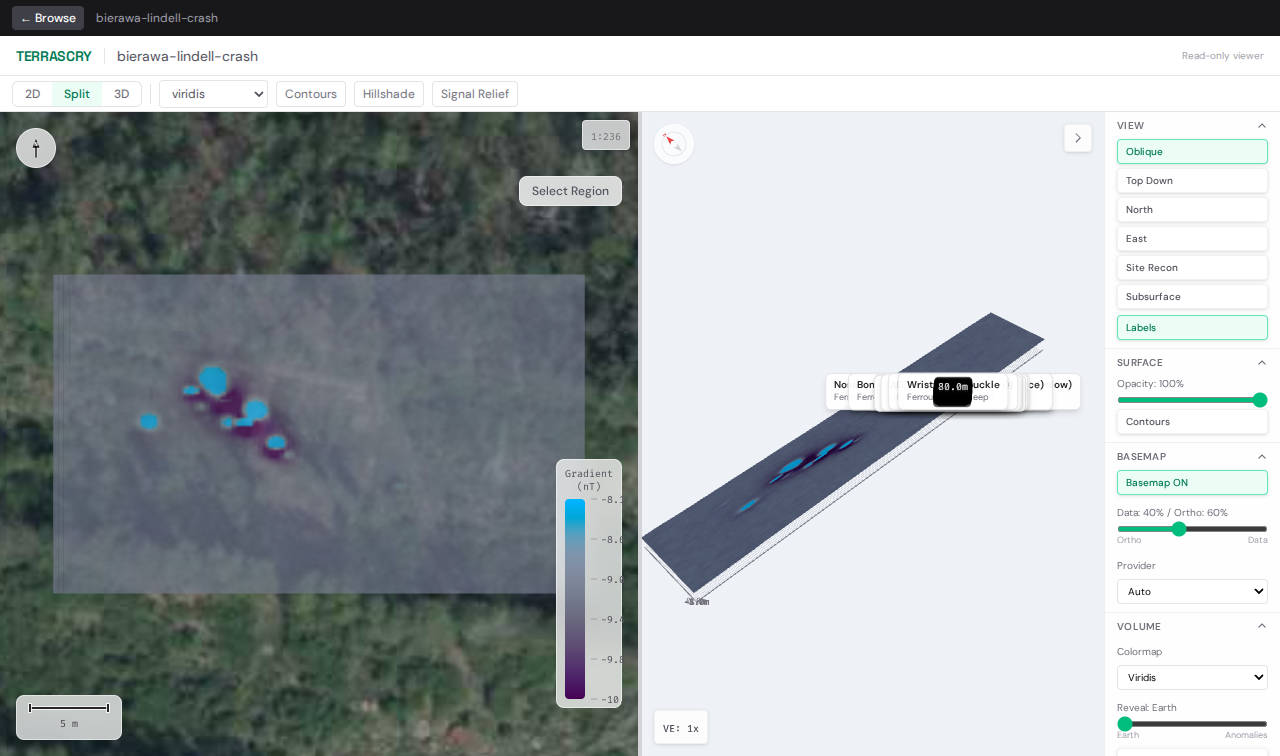Screen dimensions: 1280x756
Task: Turn the Basemap off
Action: 1191,482
